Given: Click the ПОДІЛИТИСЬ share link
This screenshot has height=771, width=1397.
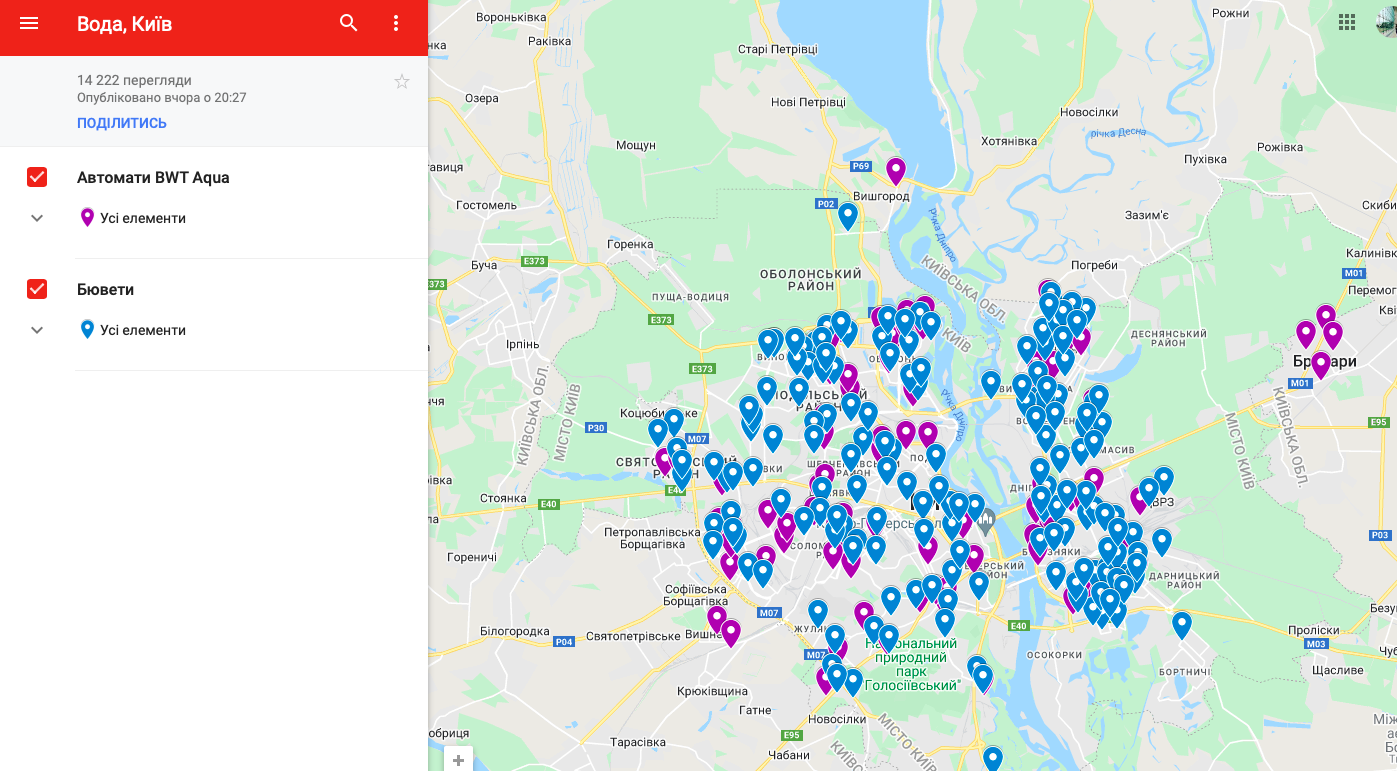Looking at the screenshot, I should point(122,123).
